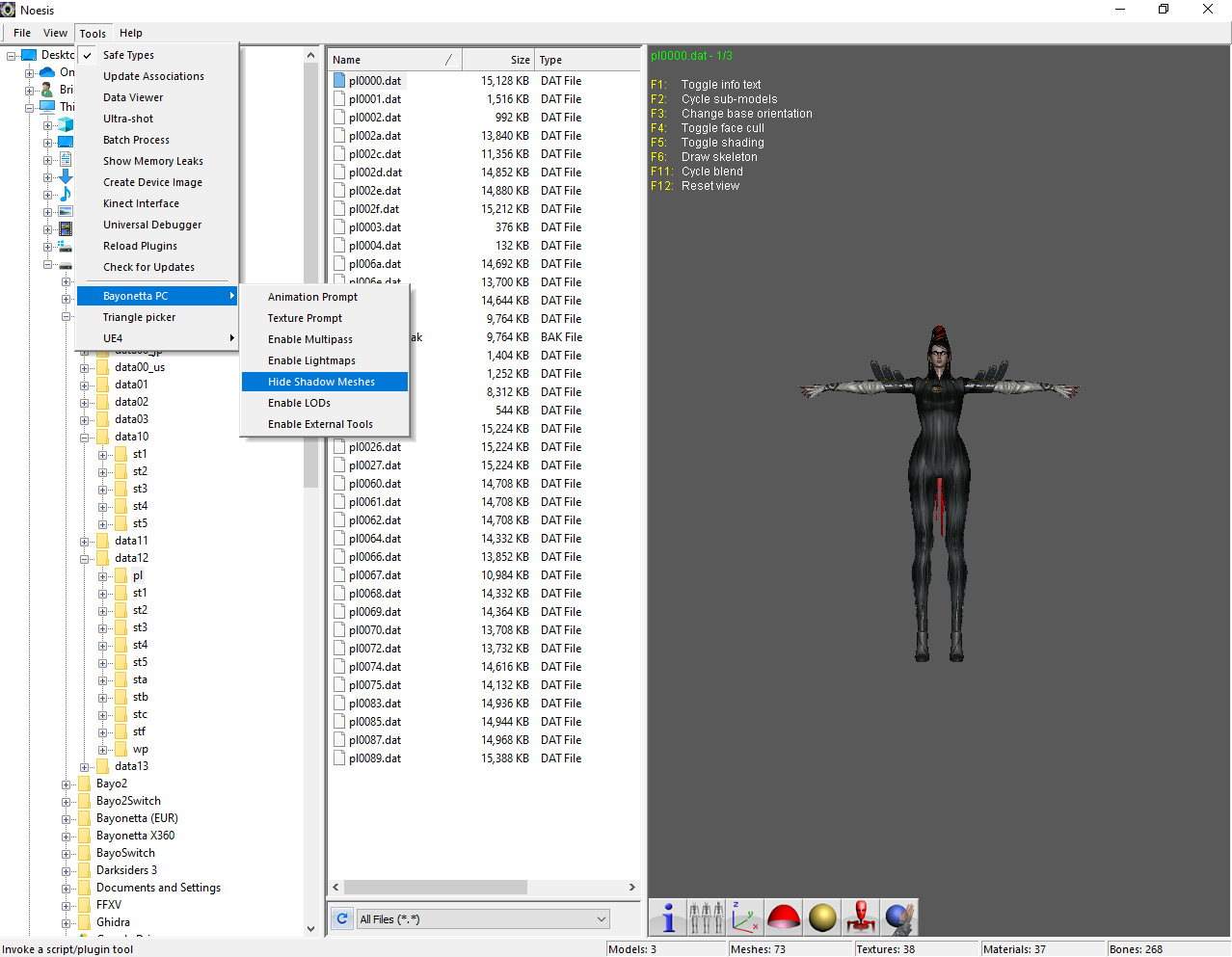This screenshot has width=1232, height=957.
Task: Open the Help menu
Action: 131,33
